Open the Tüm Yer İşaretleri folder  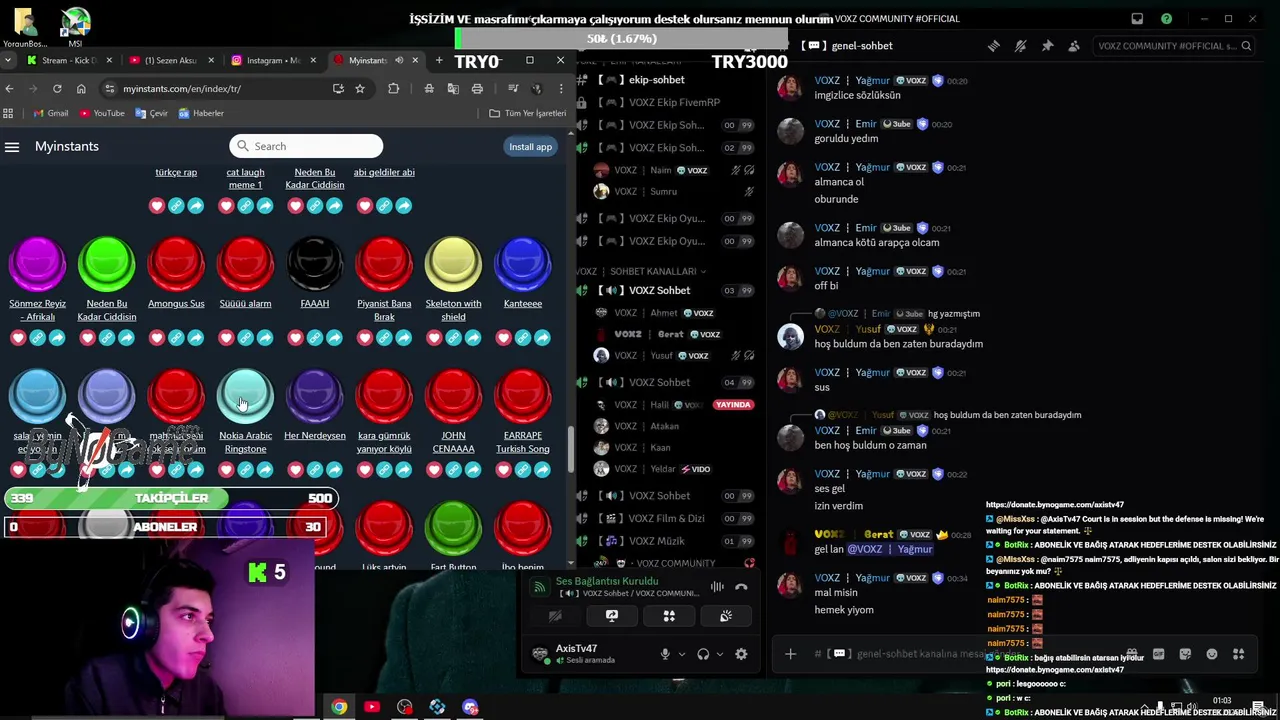click(x=527, y=113)
